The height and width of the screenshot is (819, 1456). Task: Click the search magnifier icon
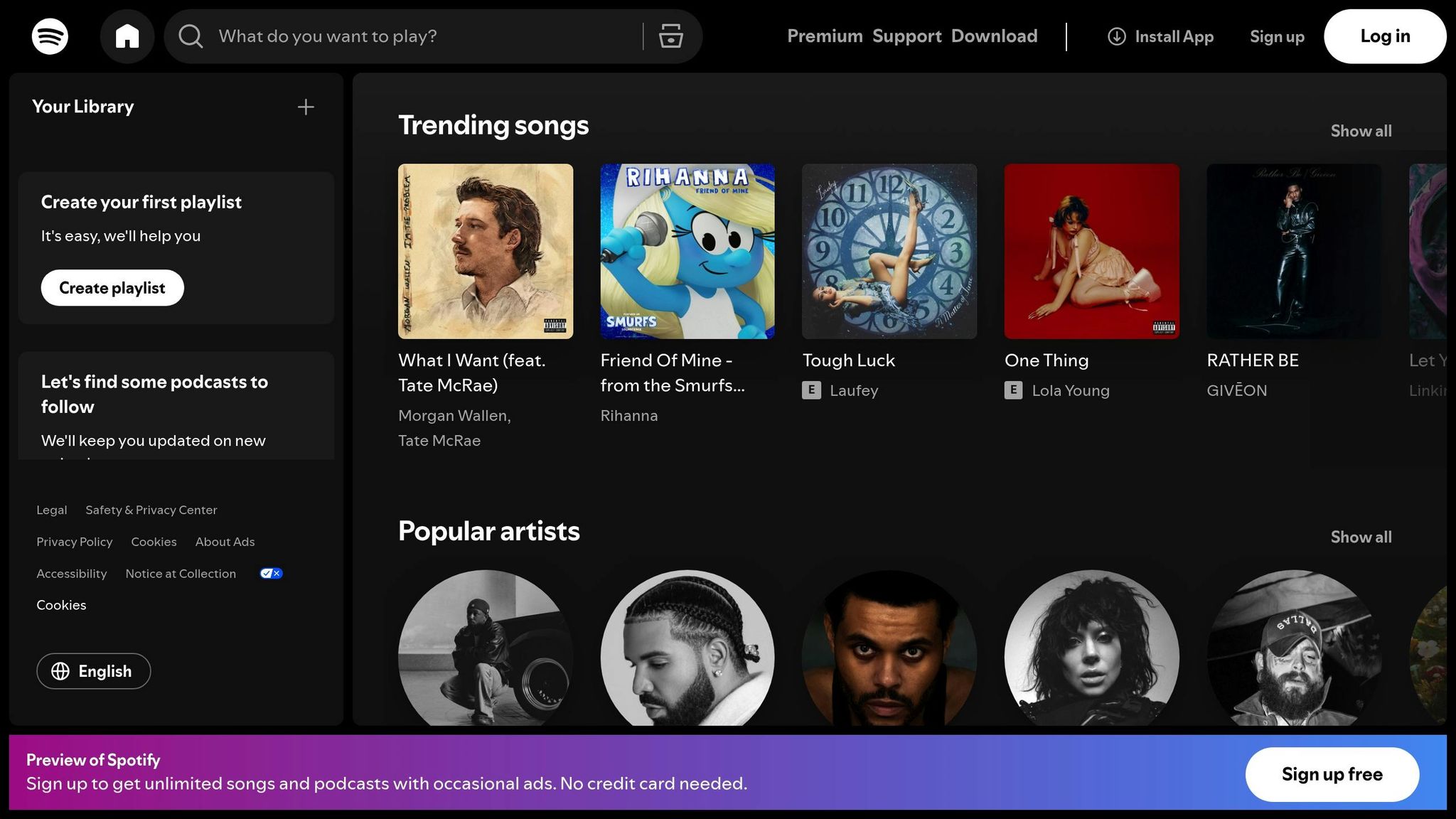[190, 36]
